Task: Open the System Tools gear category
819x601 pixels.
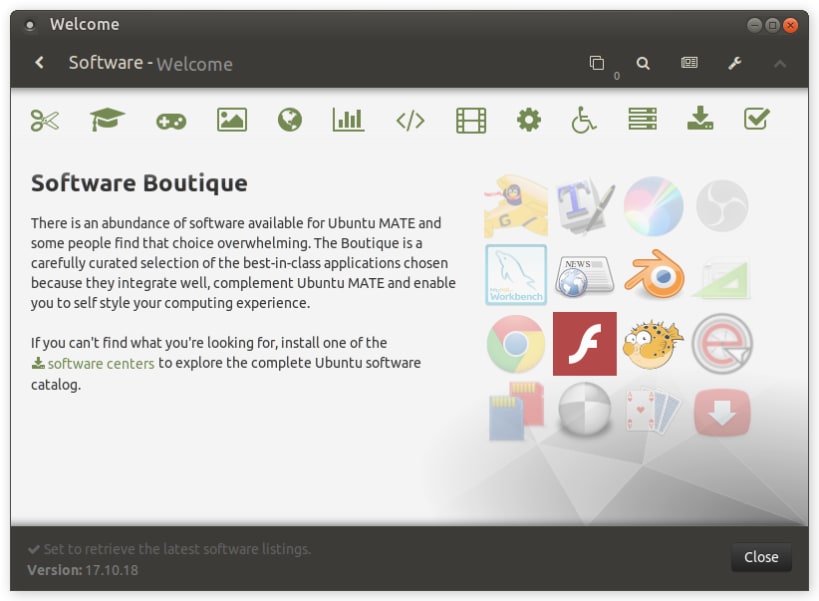Action: (529, 120)
